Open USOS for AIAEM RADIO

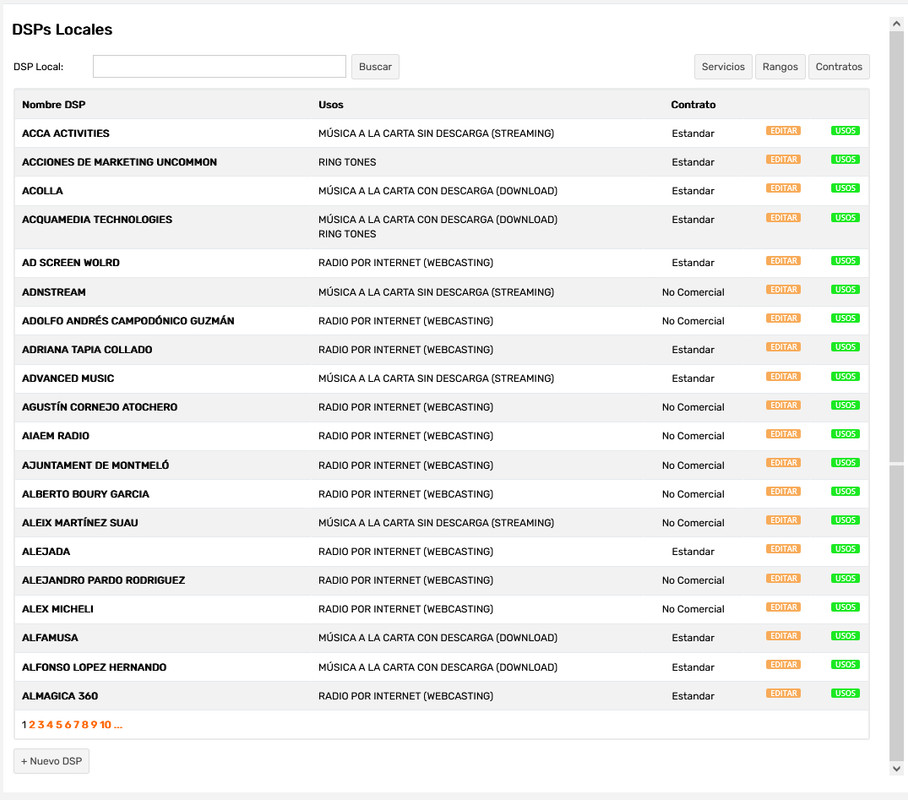click(845, 434)
